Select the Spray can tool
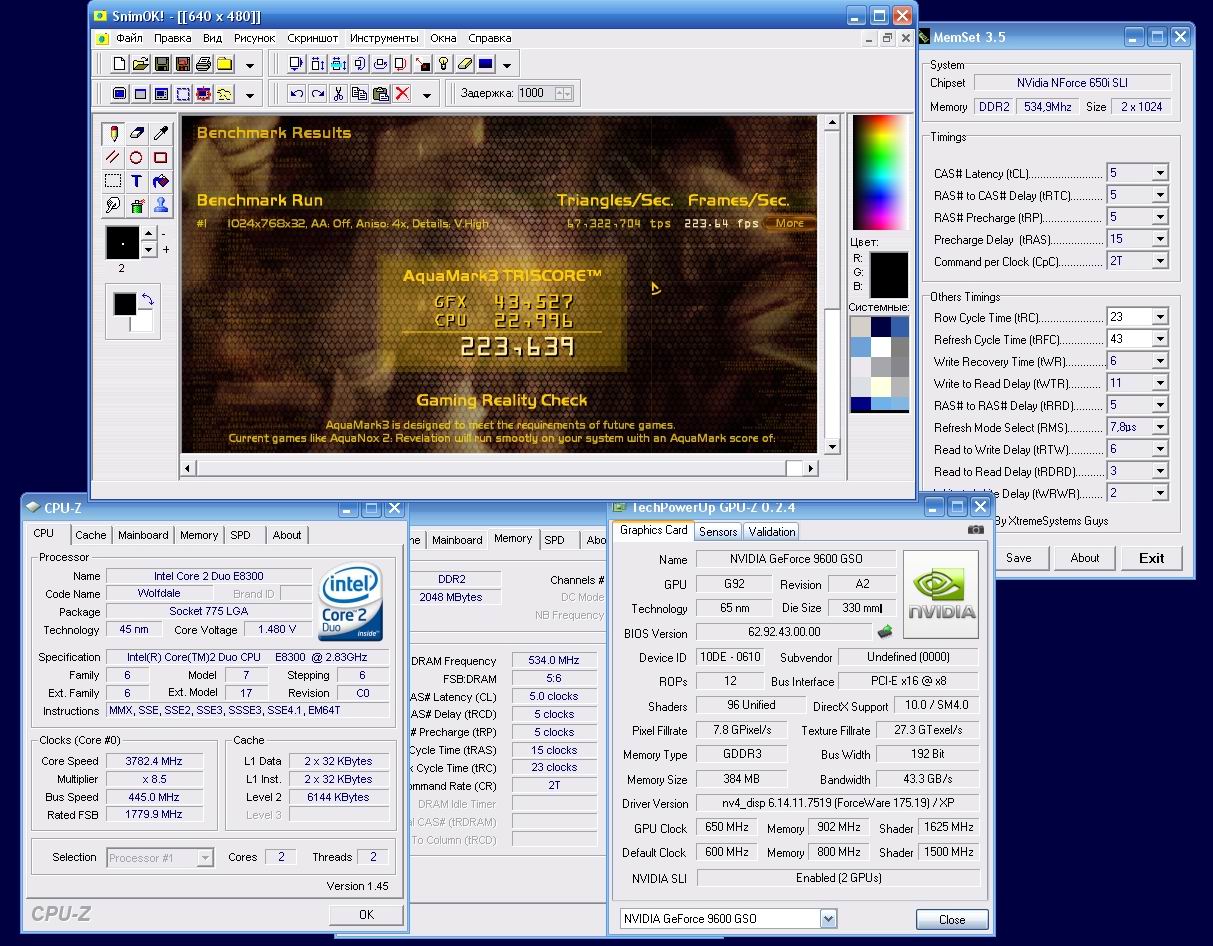Image resolution: width=1213 pixels, height=946 pixels. pos(136,205)
